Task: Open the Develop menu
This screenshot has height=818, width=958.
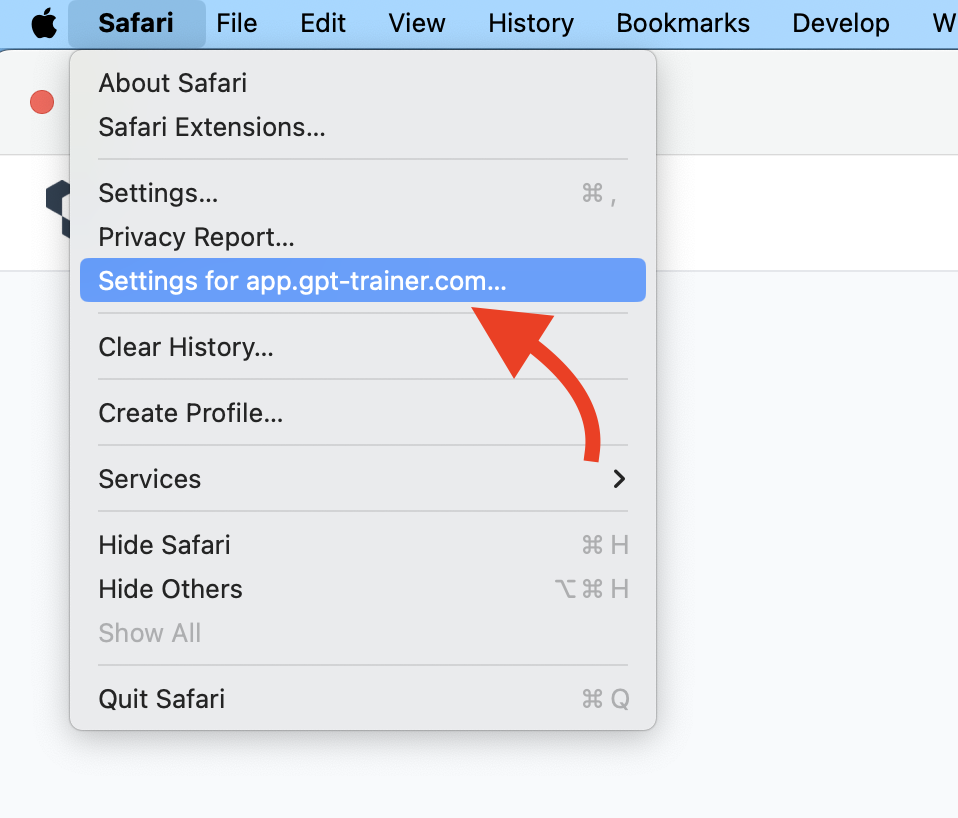Action: point(841,24)
